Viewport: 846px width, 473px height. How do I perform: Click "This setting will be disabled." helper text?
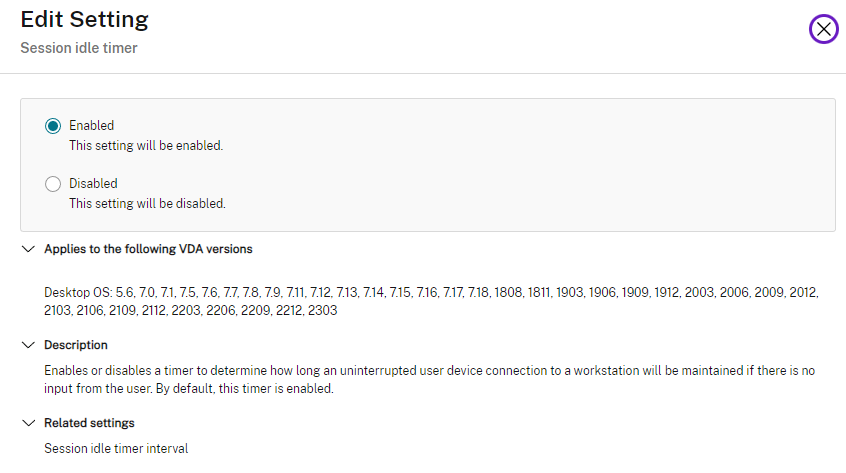(x=147, y=204)
